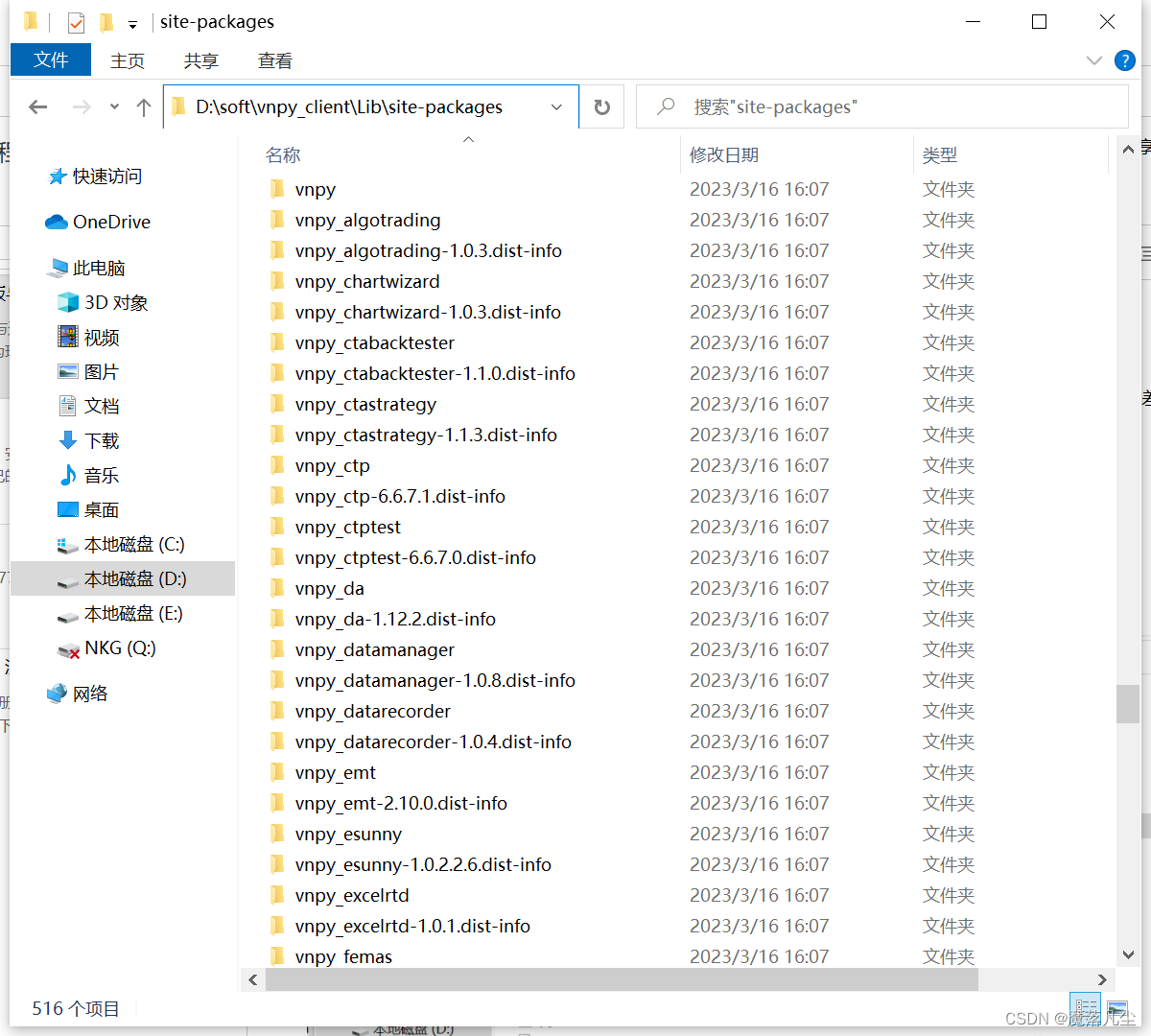Switch to the 主页 ribbon tab
Viewport: 1151px width, 1036px height.
[128, 60]
